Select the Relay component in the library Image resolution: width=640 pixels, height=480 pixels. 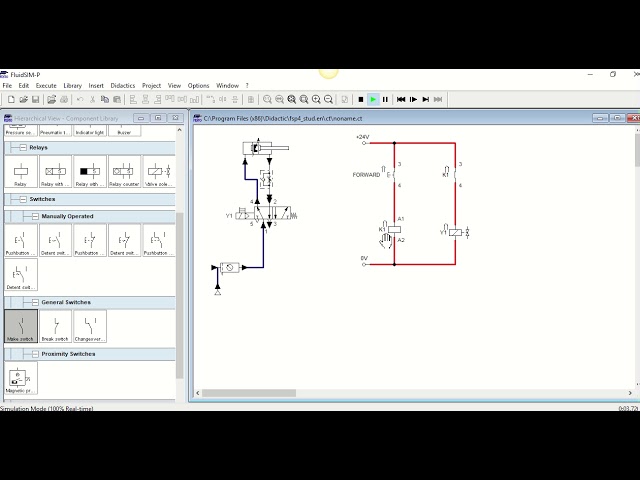click(x=20, y=171)
